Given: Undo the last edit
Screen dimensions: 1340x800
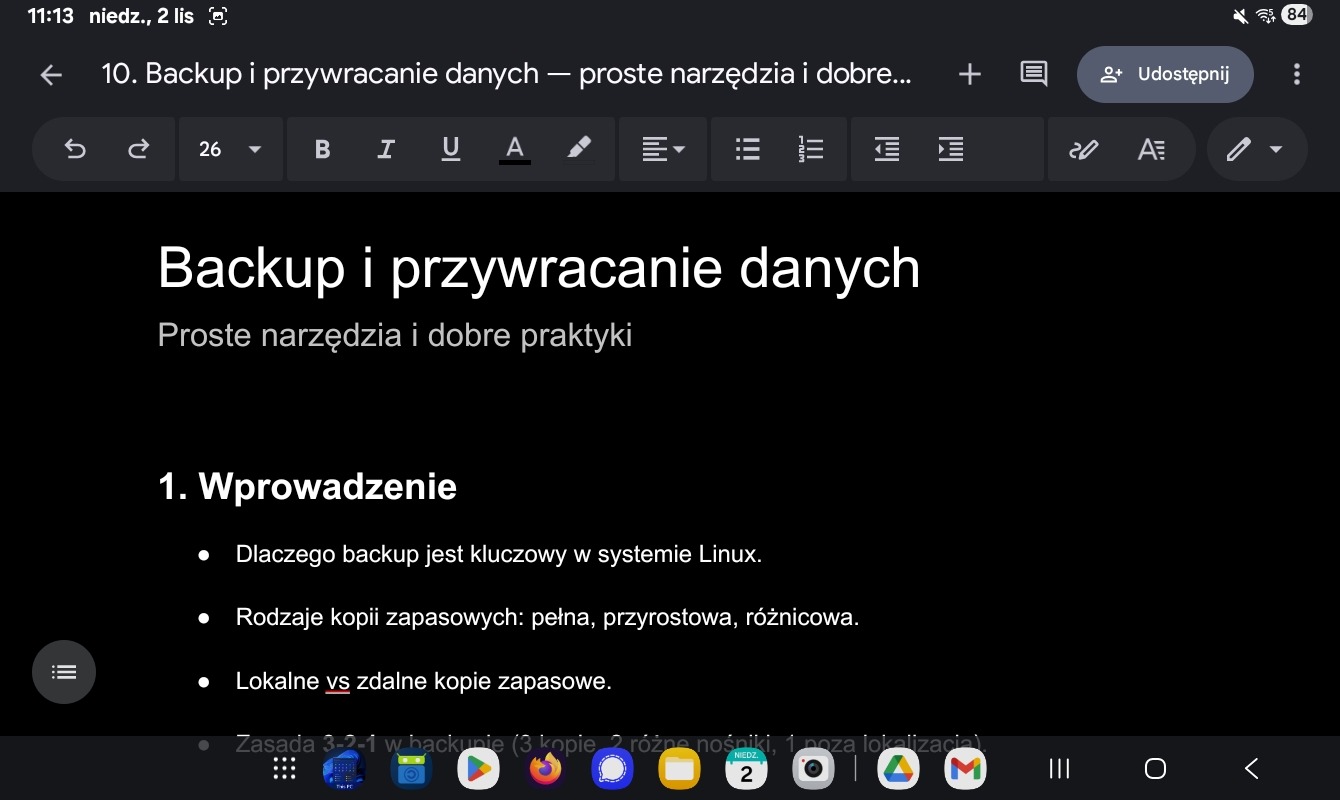Looking at the screenshot, I should [x=75, y=149].
